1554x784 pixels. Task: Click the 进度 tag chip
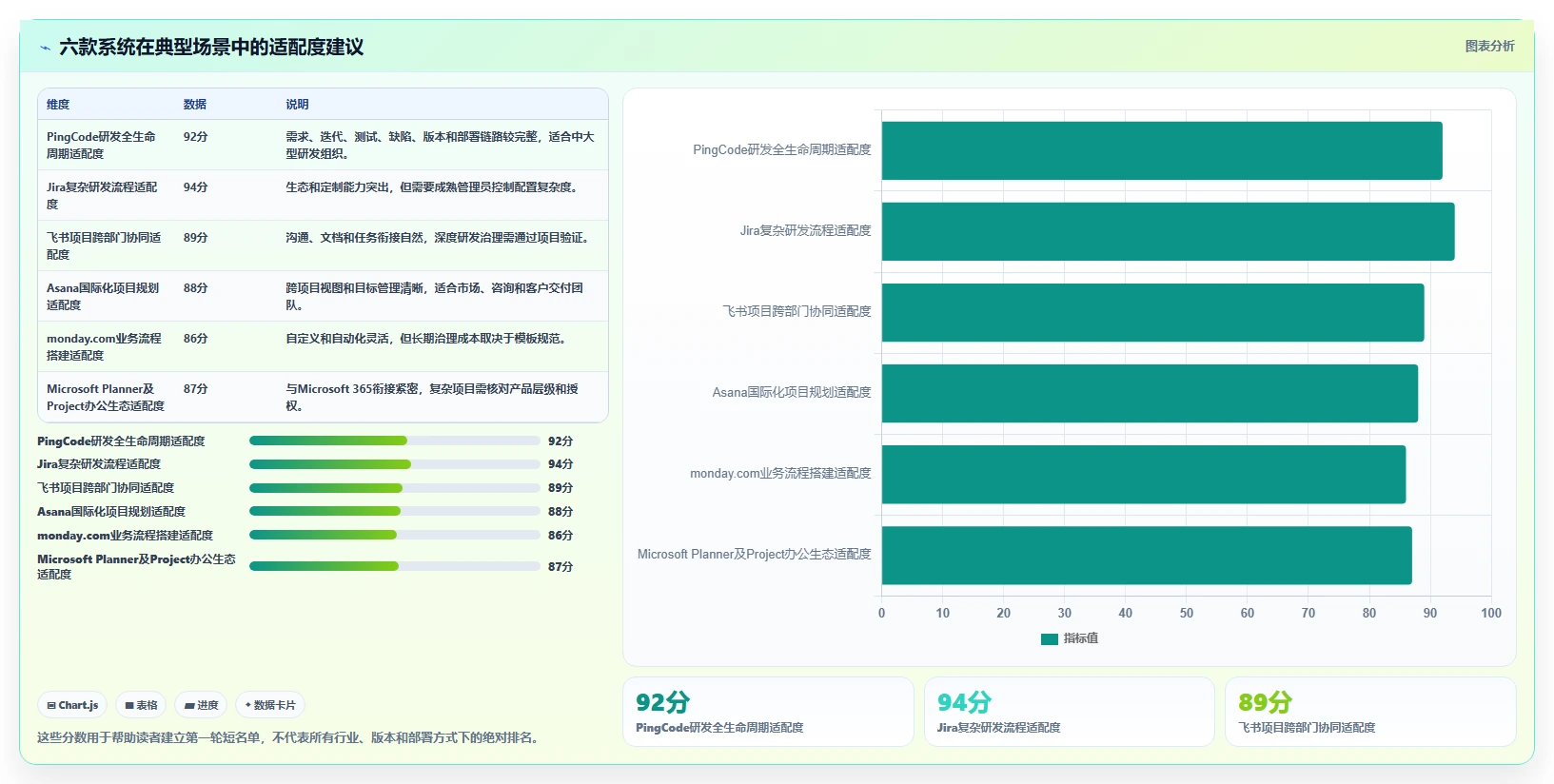(201, 705)
